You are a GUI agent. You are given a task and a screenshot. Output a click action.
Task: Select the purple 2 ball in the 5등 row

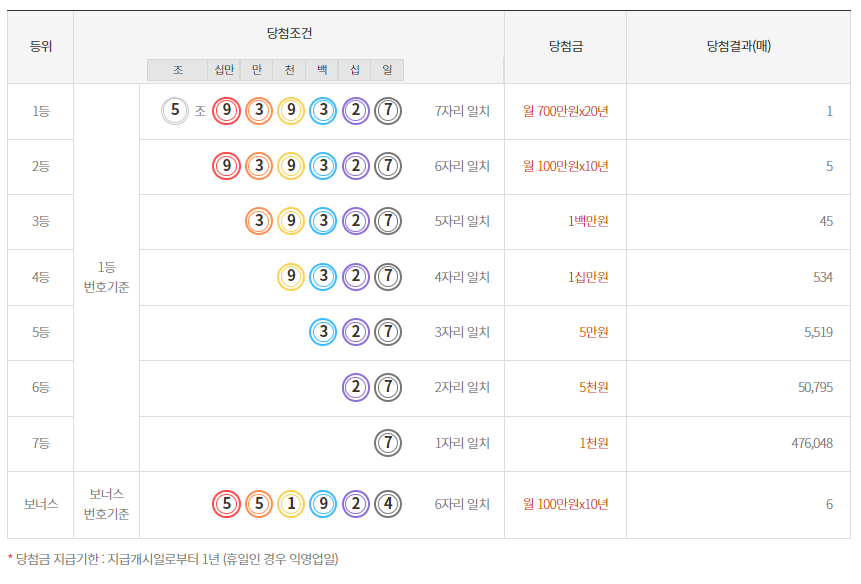click(356, 332)
